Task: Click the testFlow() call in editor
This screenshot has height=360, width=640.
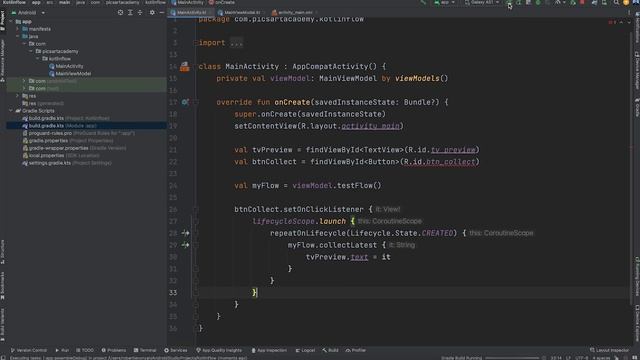Action: tap(359, 186)
